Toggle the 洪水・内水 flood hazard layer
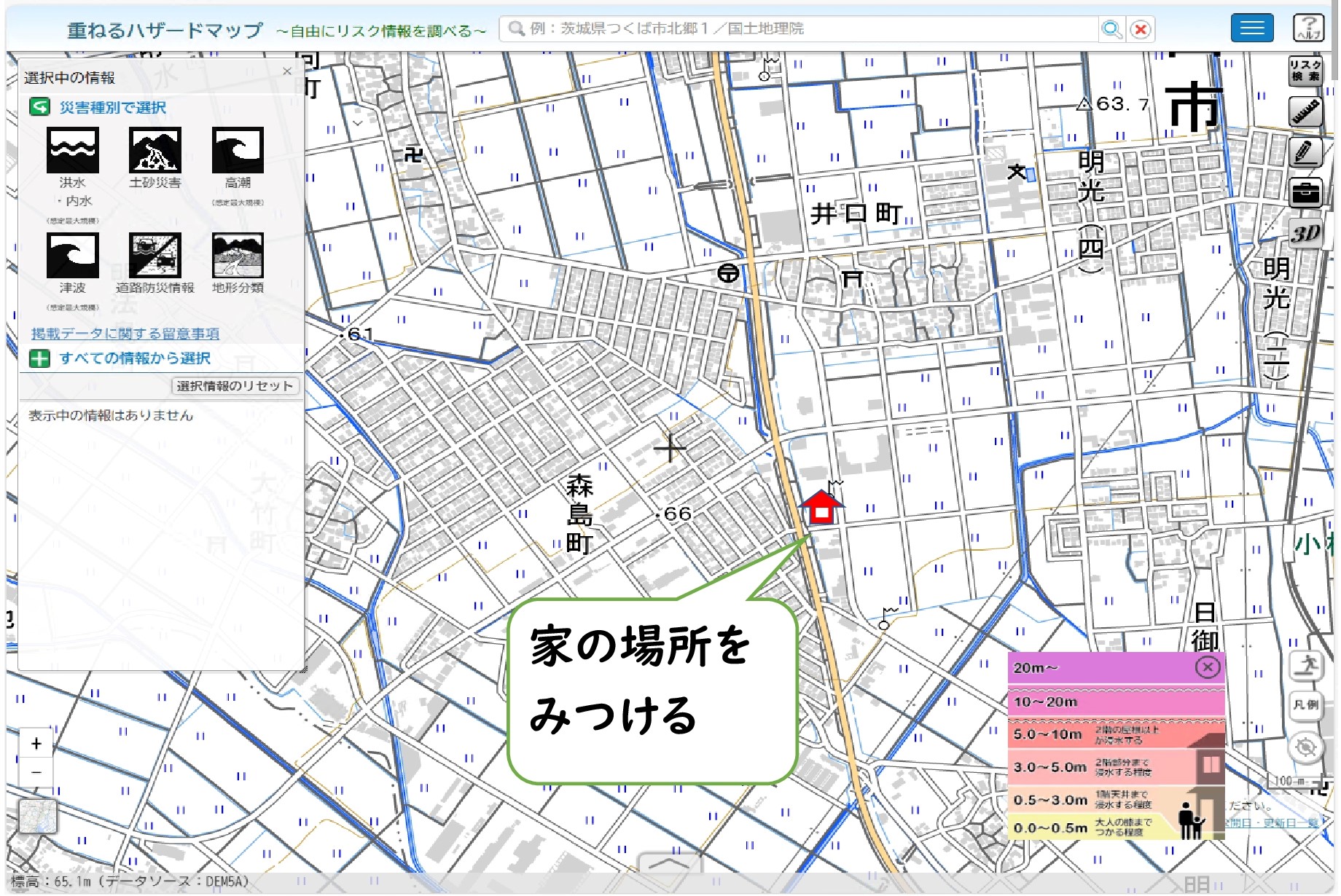The image size is (1341, 896). (x=72, y=151)
